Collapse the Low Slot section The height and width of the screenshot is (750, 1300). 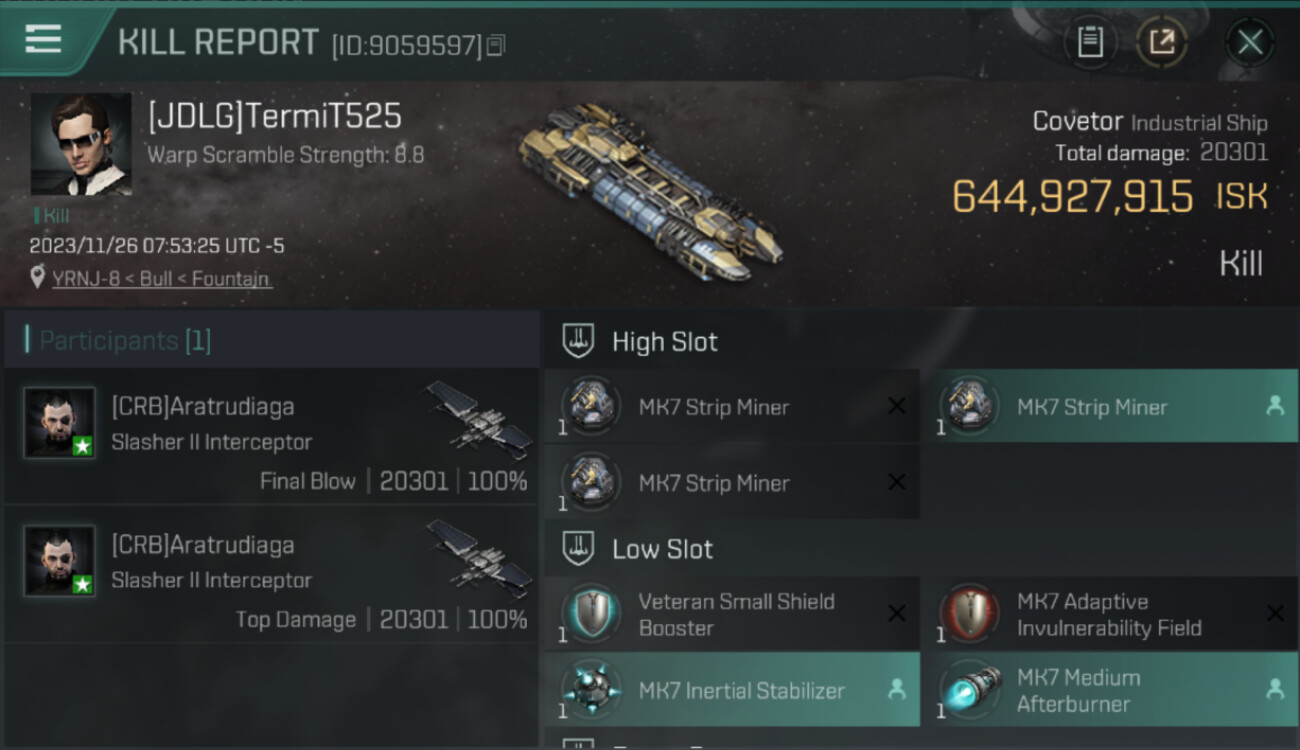662,549
